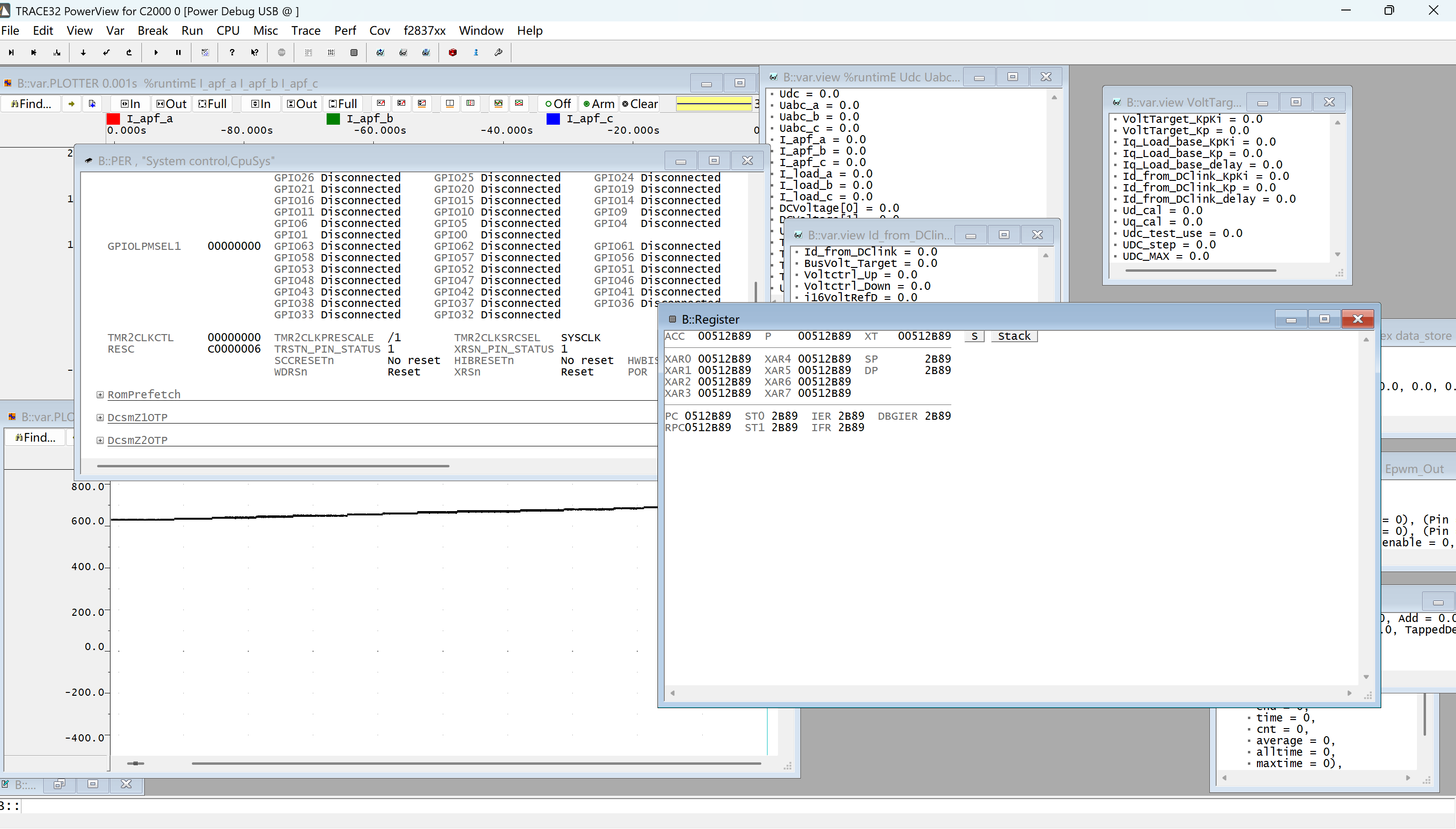Expand the RomPrefetch tree node
Image resolution: width=1456 pixels, height=829 pixels.
coord(100,395)
